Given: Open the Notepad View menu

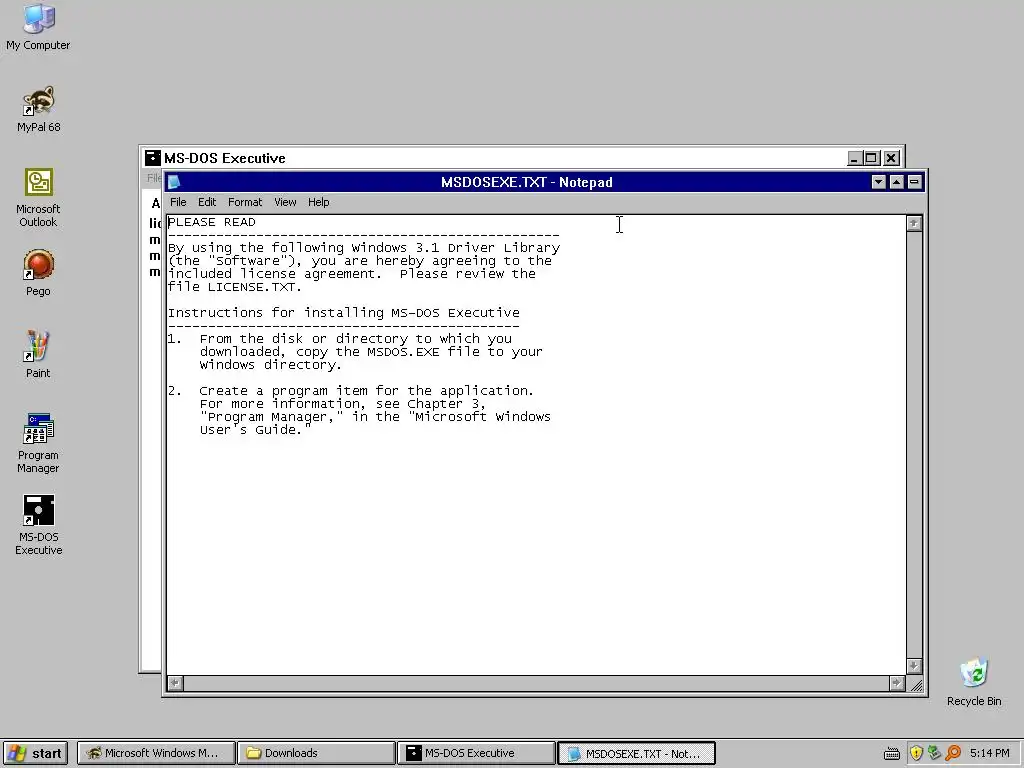Looking at the screenshot, I should point(285,202).
